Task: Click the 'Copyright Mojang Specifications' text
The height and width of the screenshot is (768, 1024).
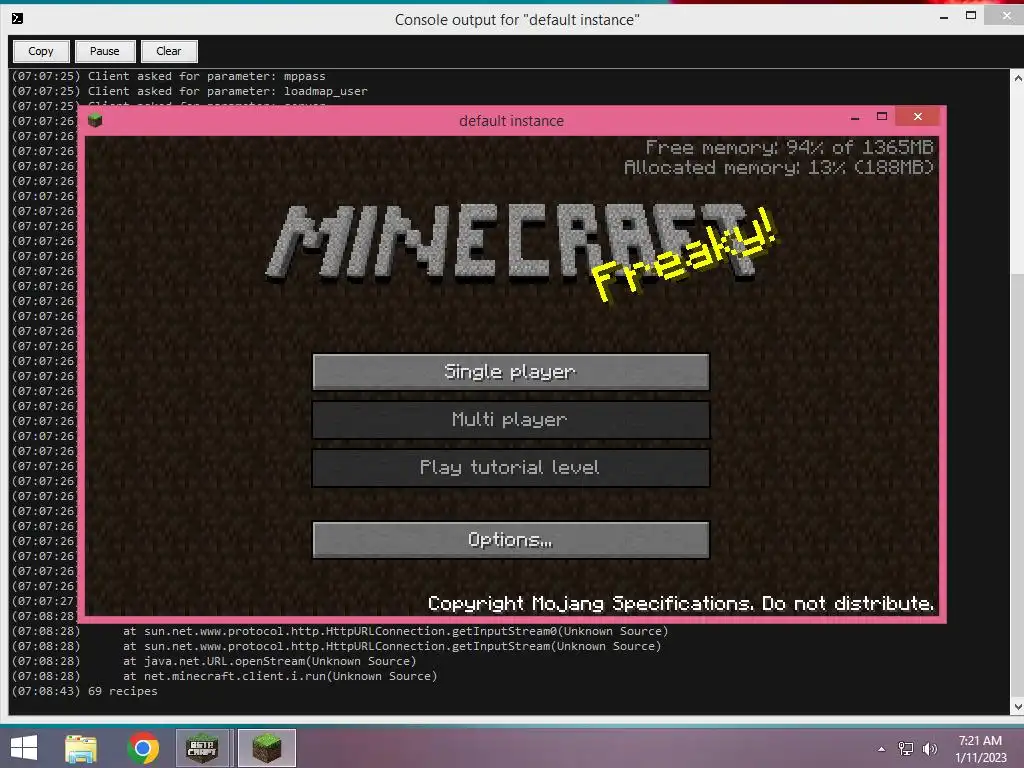Action: pyautogui.click(x=680, y=603)
